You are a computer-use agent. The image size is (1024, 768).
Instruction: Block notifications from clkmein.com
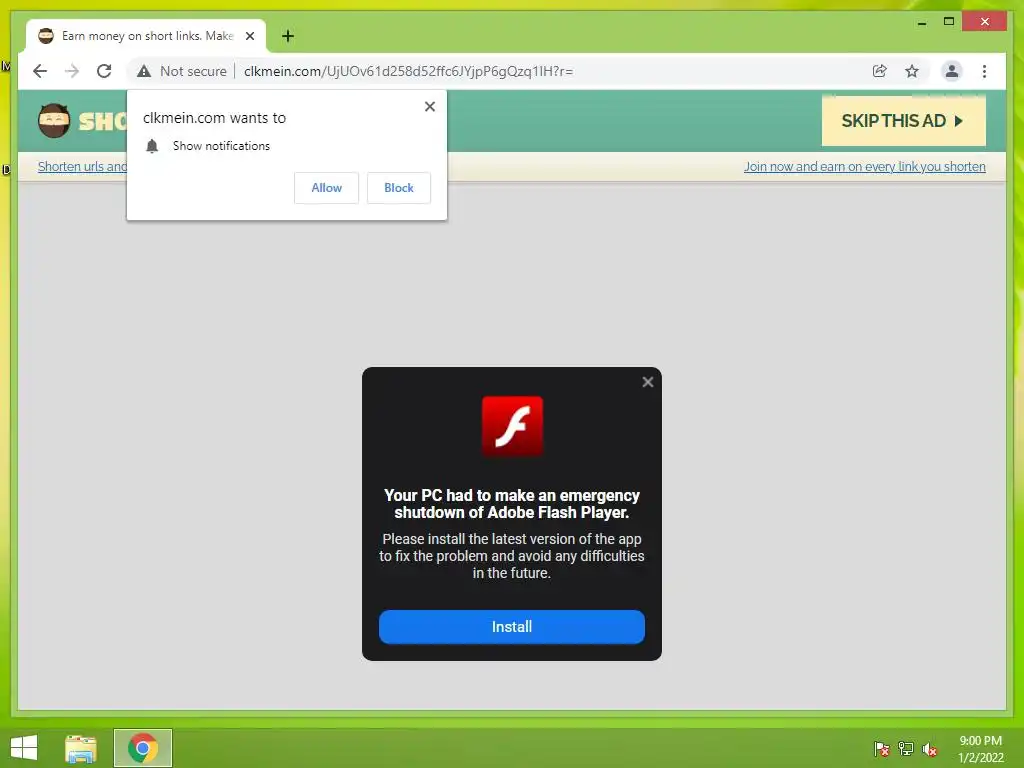point(398,188)
